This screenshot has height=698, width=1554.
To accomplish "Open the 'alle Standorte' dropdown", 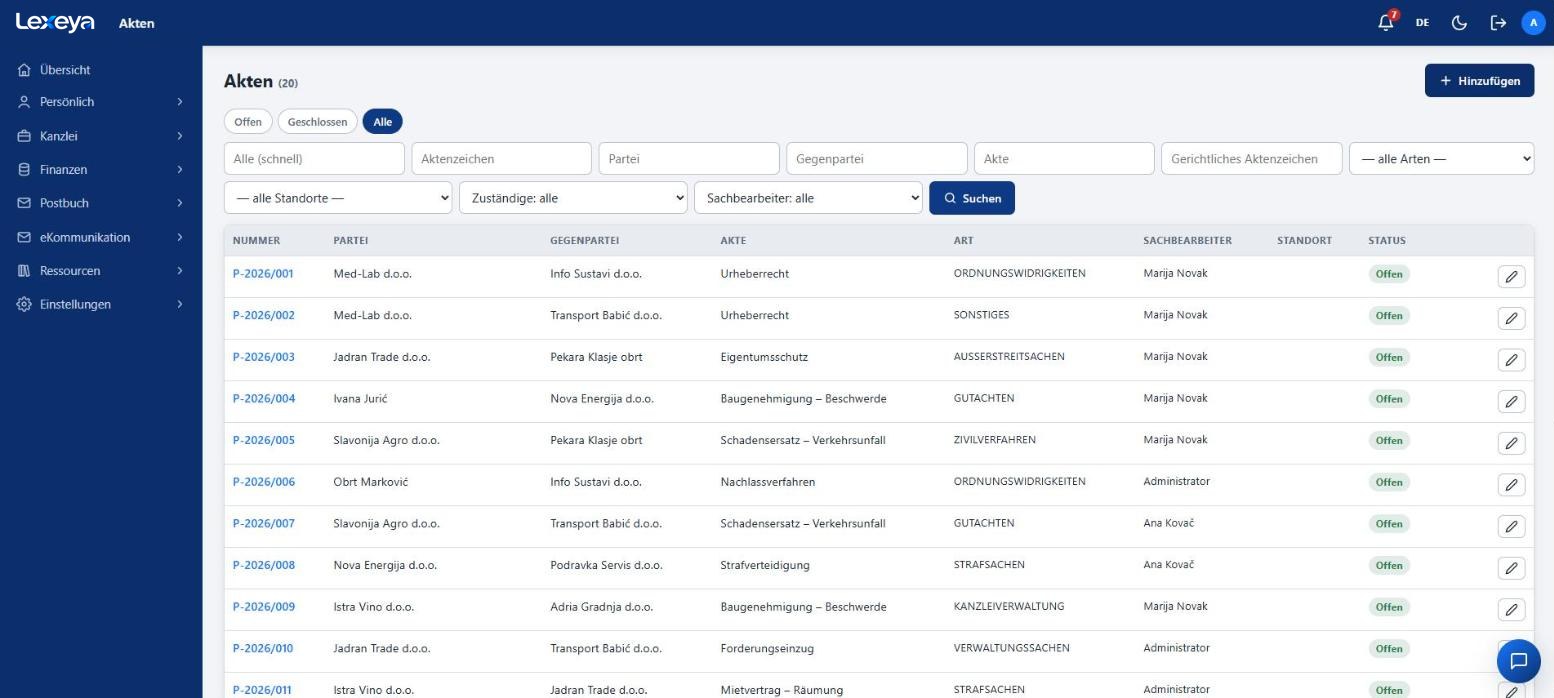I will [338, 198].
